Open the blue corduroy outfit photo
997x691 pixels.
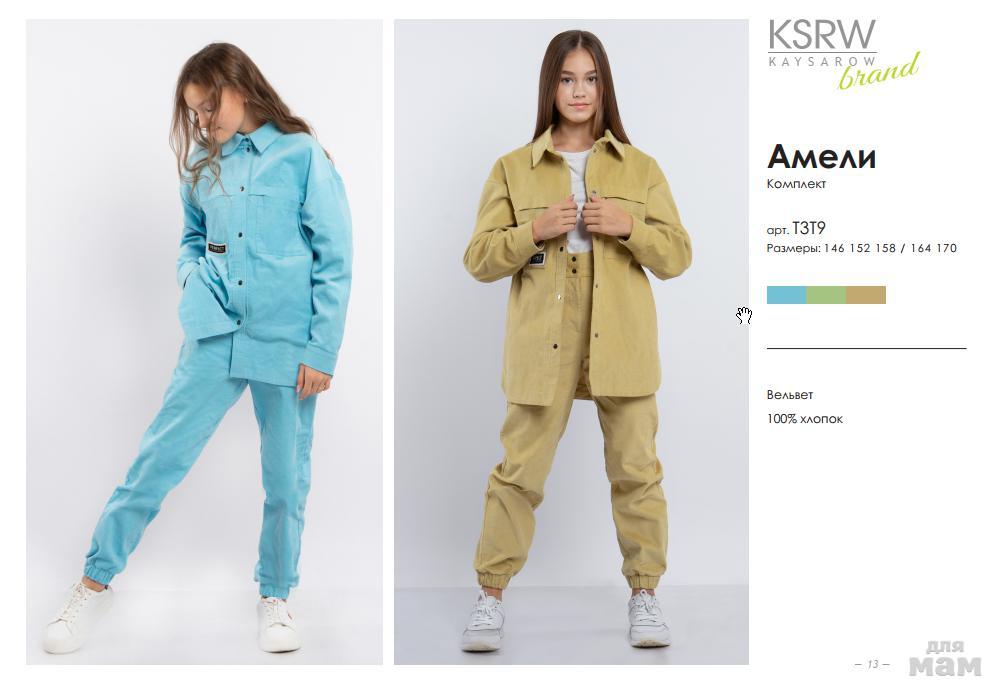tap(204, 342)
